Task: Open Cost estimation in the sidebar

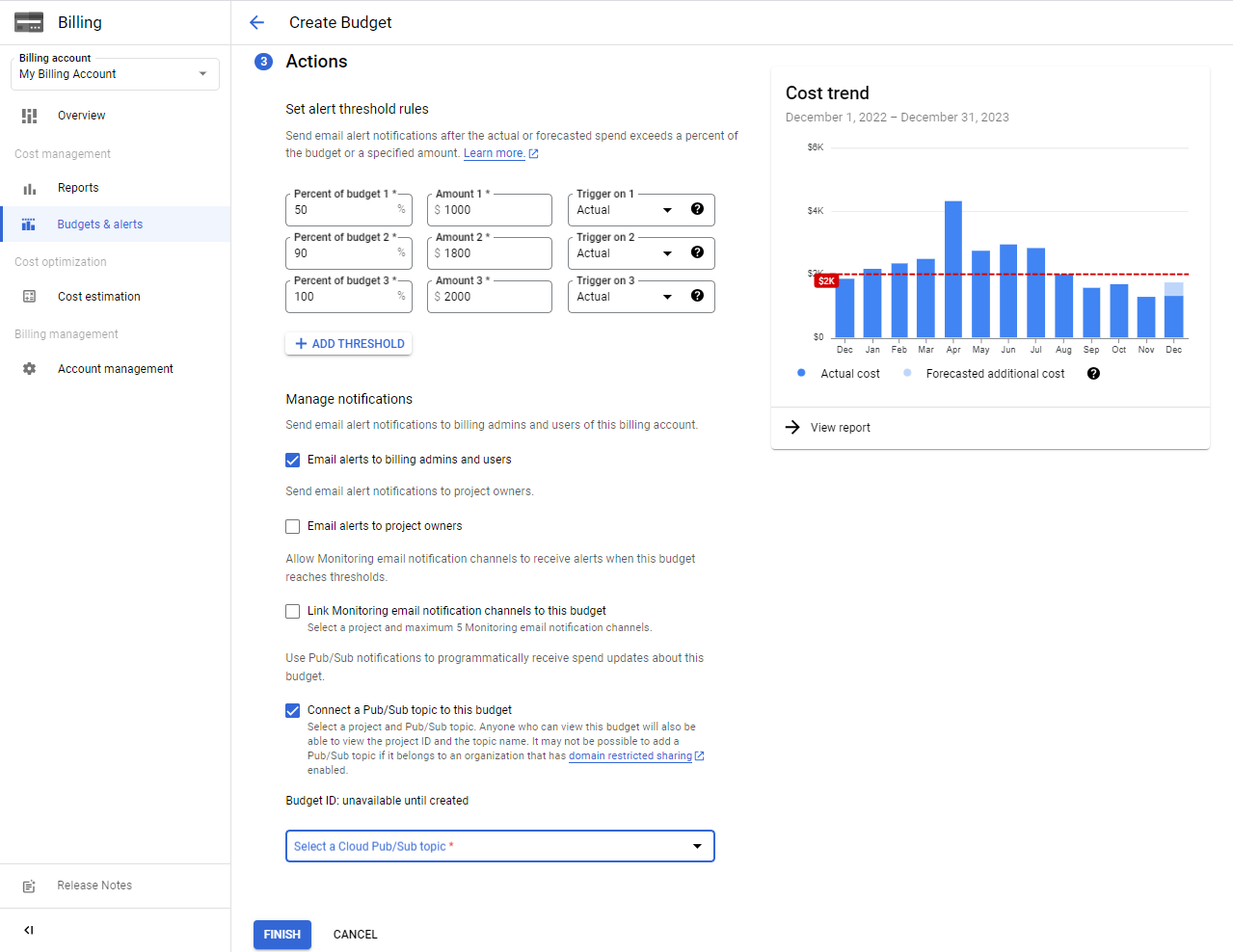Action: (x=116, y=297)
